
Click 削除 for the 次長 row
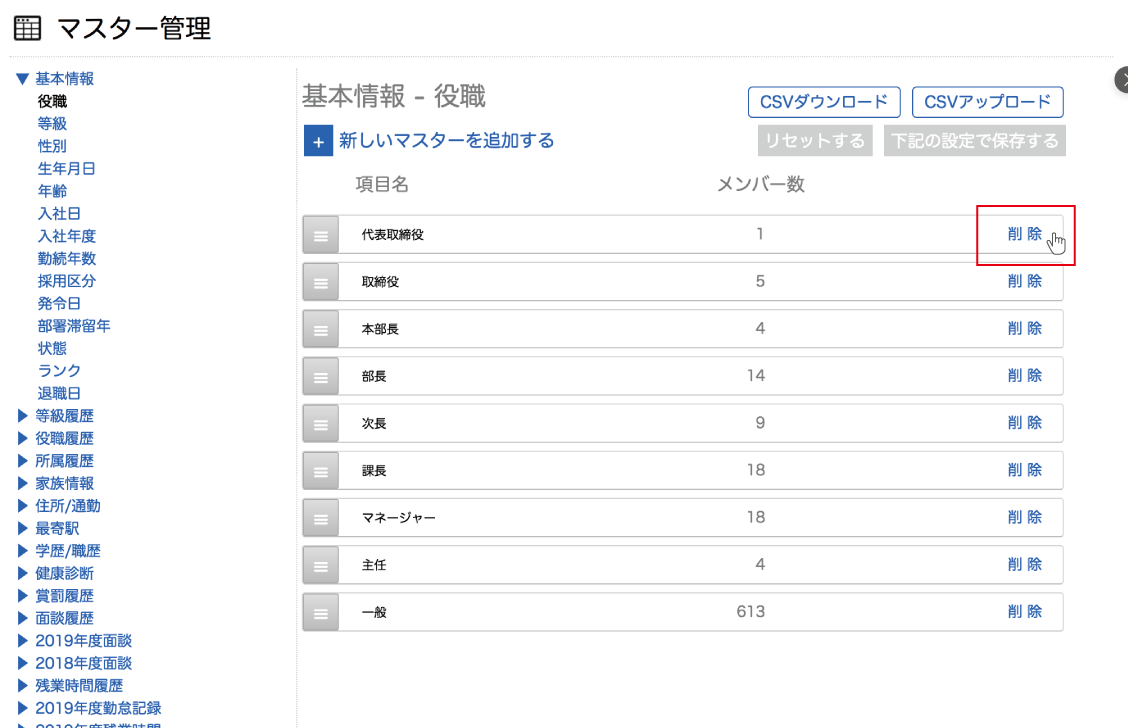point(1024,422)
